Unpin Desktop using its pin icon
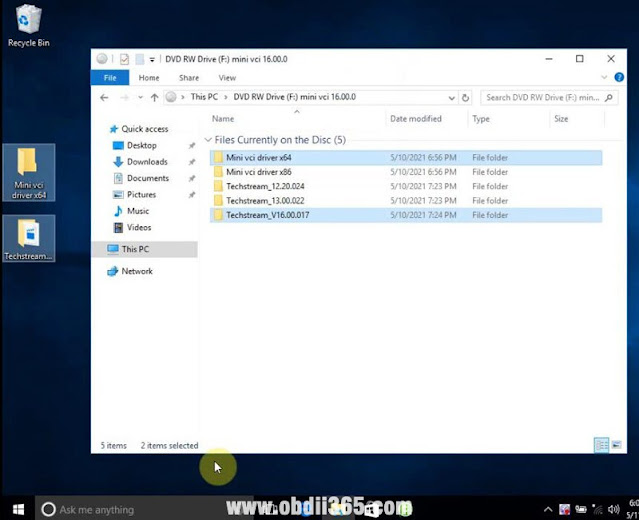The height and width of the screenshot is (520, 639). (x=192, y=145)
